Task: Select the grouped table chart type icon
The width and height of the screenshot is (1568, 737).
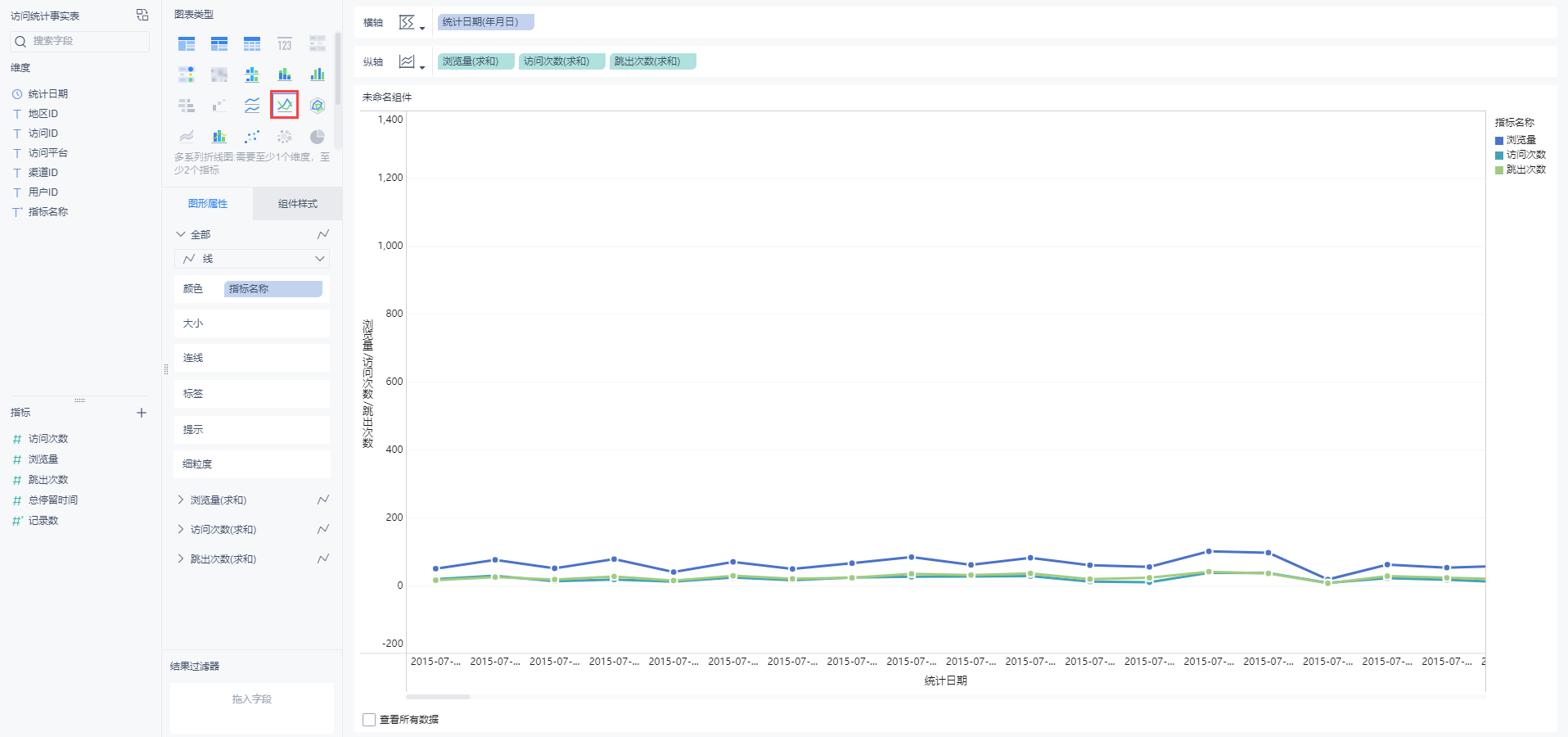Action: (x=187, y=43)
